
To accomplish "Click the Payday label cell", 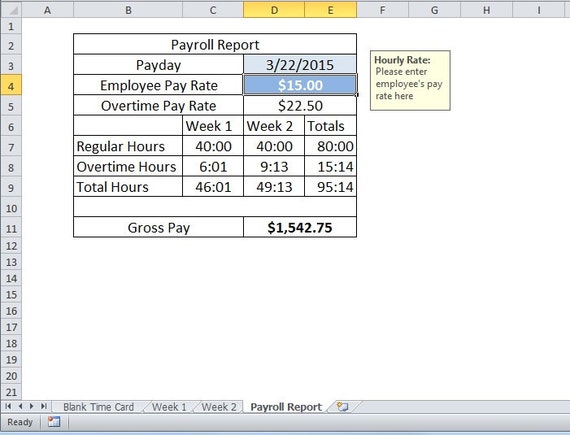I will 158,65.
